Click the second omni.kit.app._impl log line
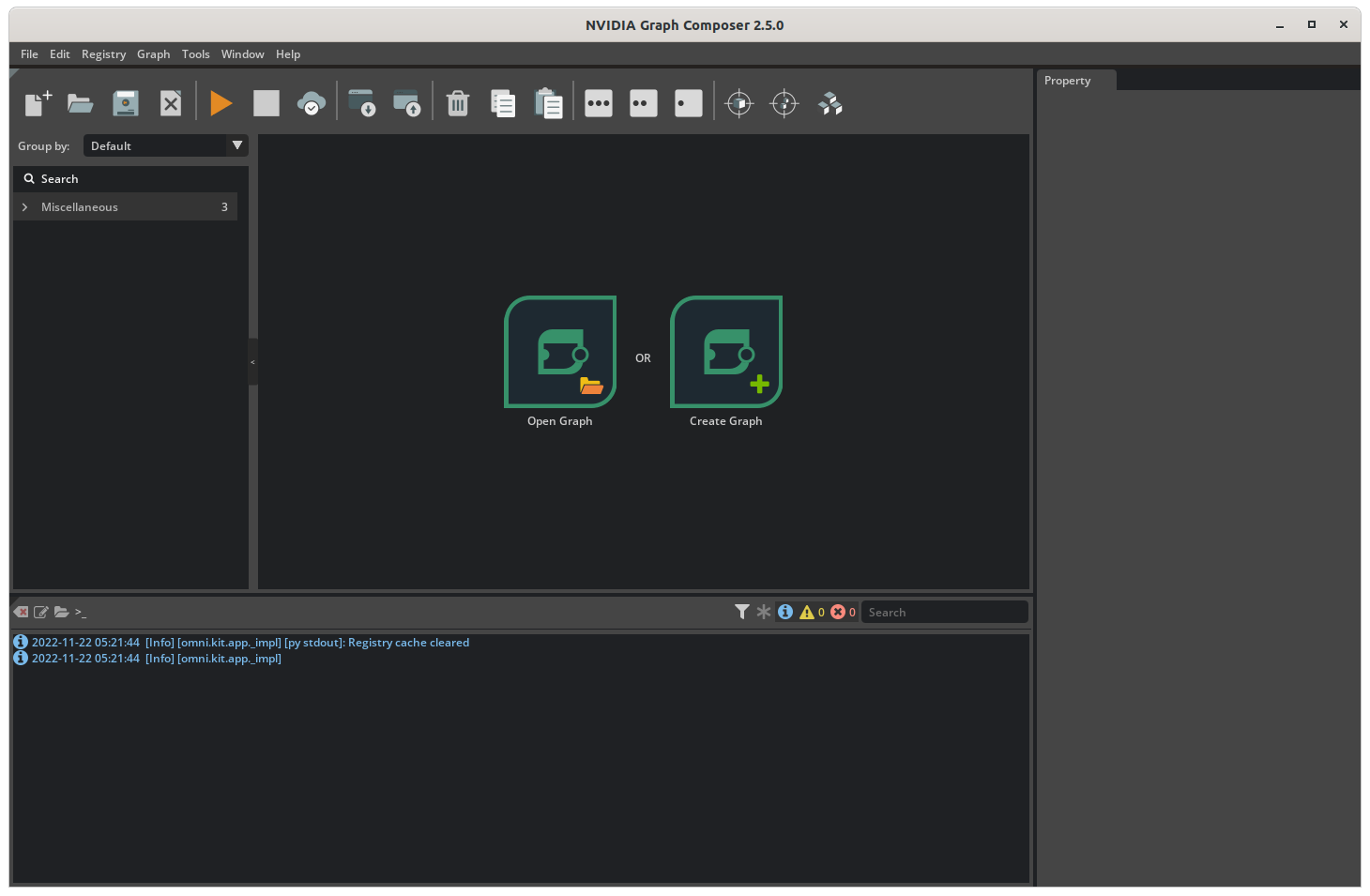 coord(156,659)
